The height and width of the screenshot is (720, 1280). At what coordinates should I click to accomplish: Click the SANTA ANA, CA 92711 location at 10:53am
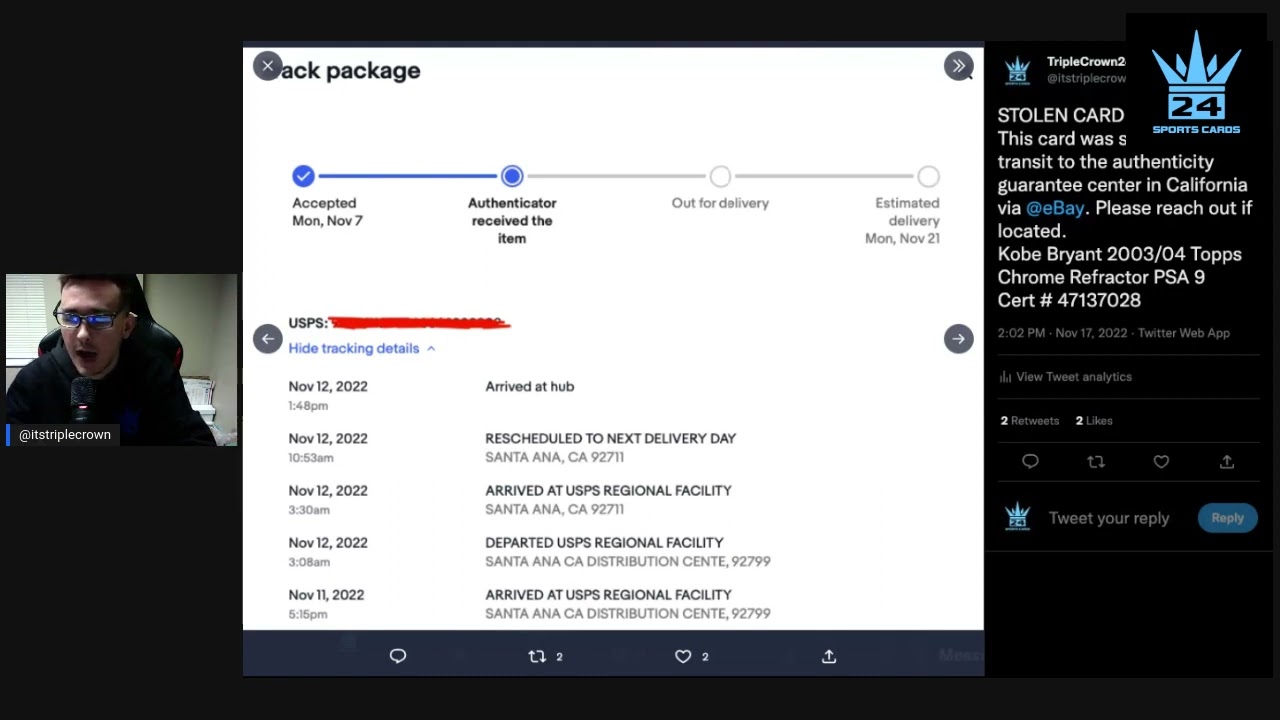tap(554, 457)
